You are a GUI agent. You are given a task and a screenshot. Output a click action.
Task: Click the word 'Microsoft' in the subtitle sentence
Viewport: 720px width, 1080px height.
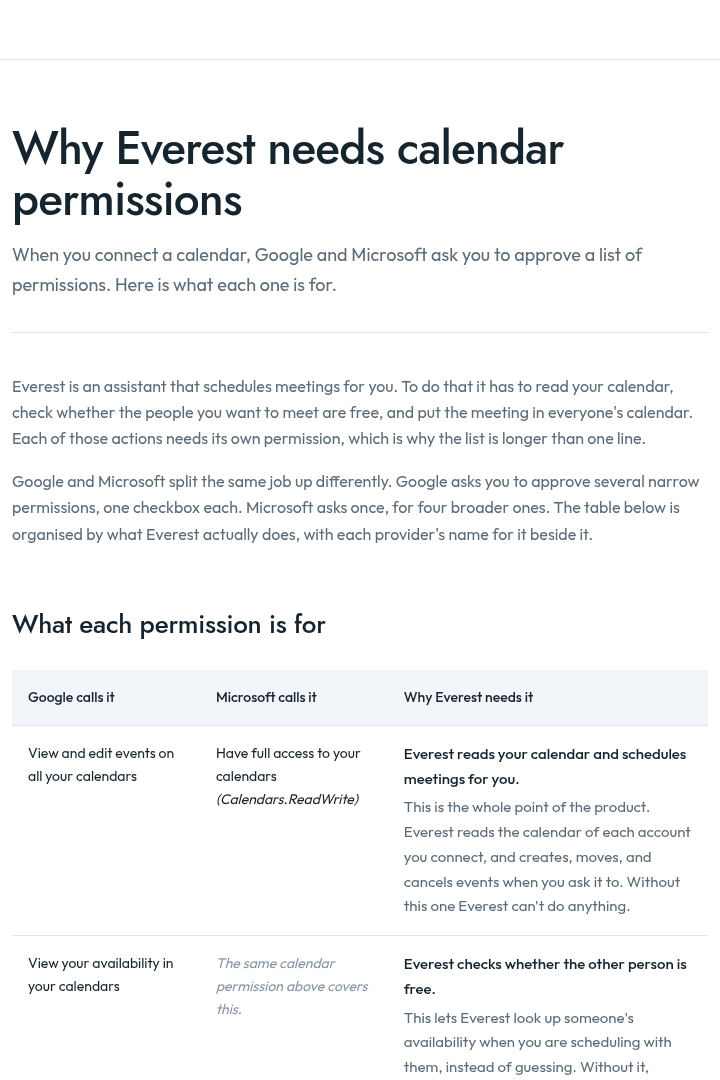coord(389,255)
